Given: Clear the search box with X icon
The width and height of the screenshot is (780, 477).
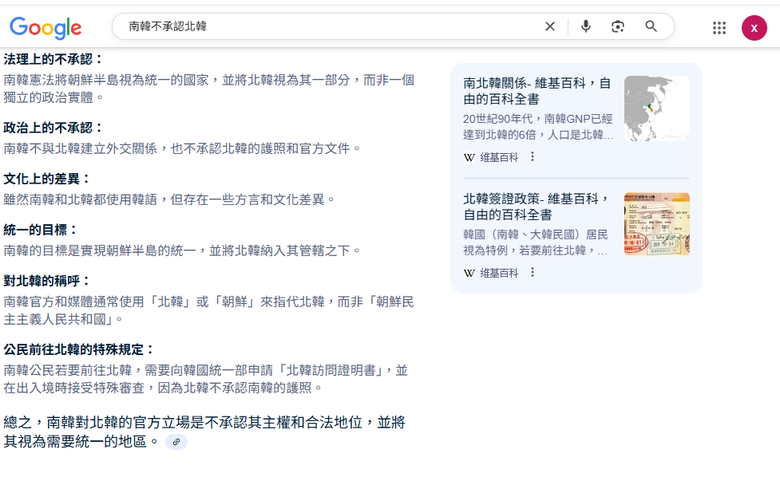Looking at the screenshot, I should 550,26.
